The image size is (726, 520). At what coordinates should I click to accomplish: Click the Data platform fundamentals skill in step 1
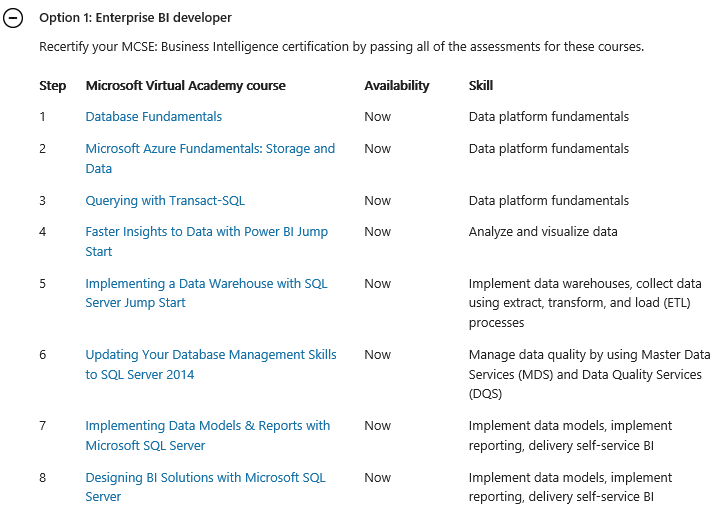tap(549, 117)
